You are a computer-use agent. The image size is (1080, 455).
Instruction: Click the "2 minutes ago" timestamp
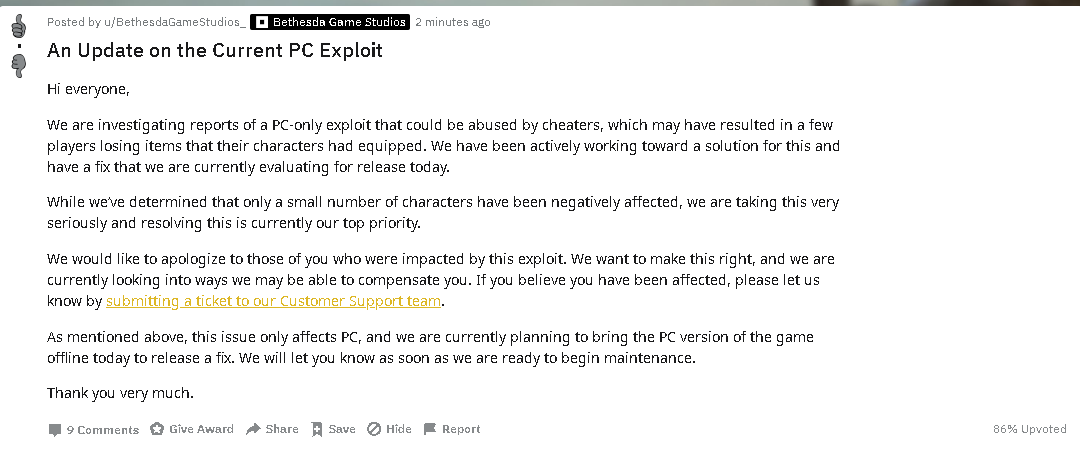[453, 22]
